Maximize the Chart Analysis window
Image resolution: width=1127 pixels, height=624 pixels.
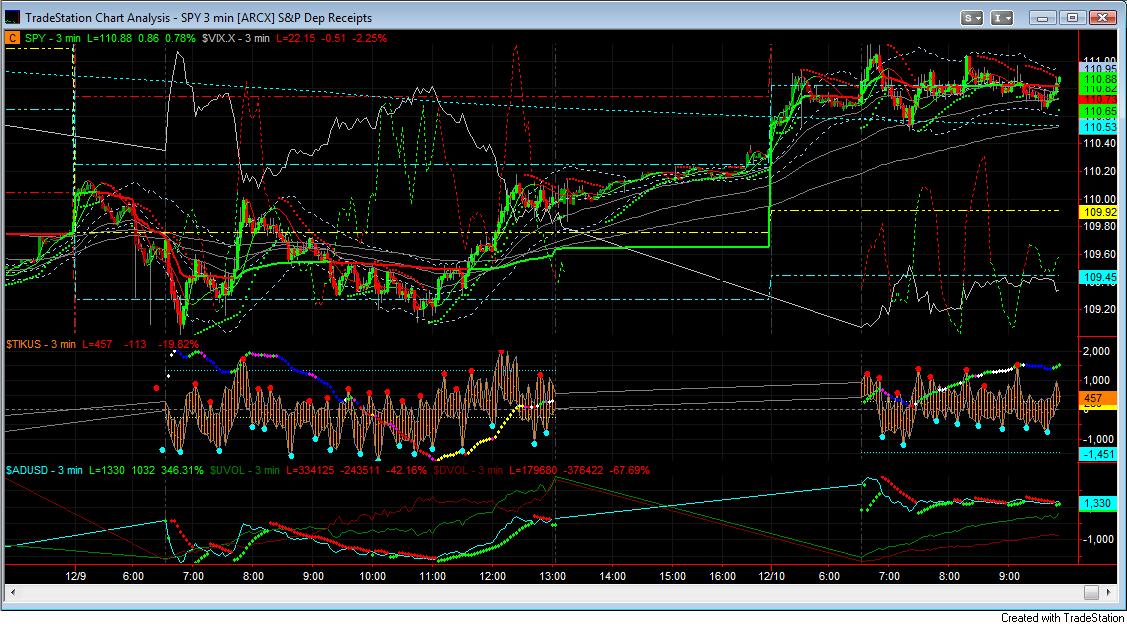[x=1072, y=17]
